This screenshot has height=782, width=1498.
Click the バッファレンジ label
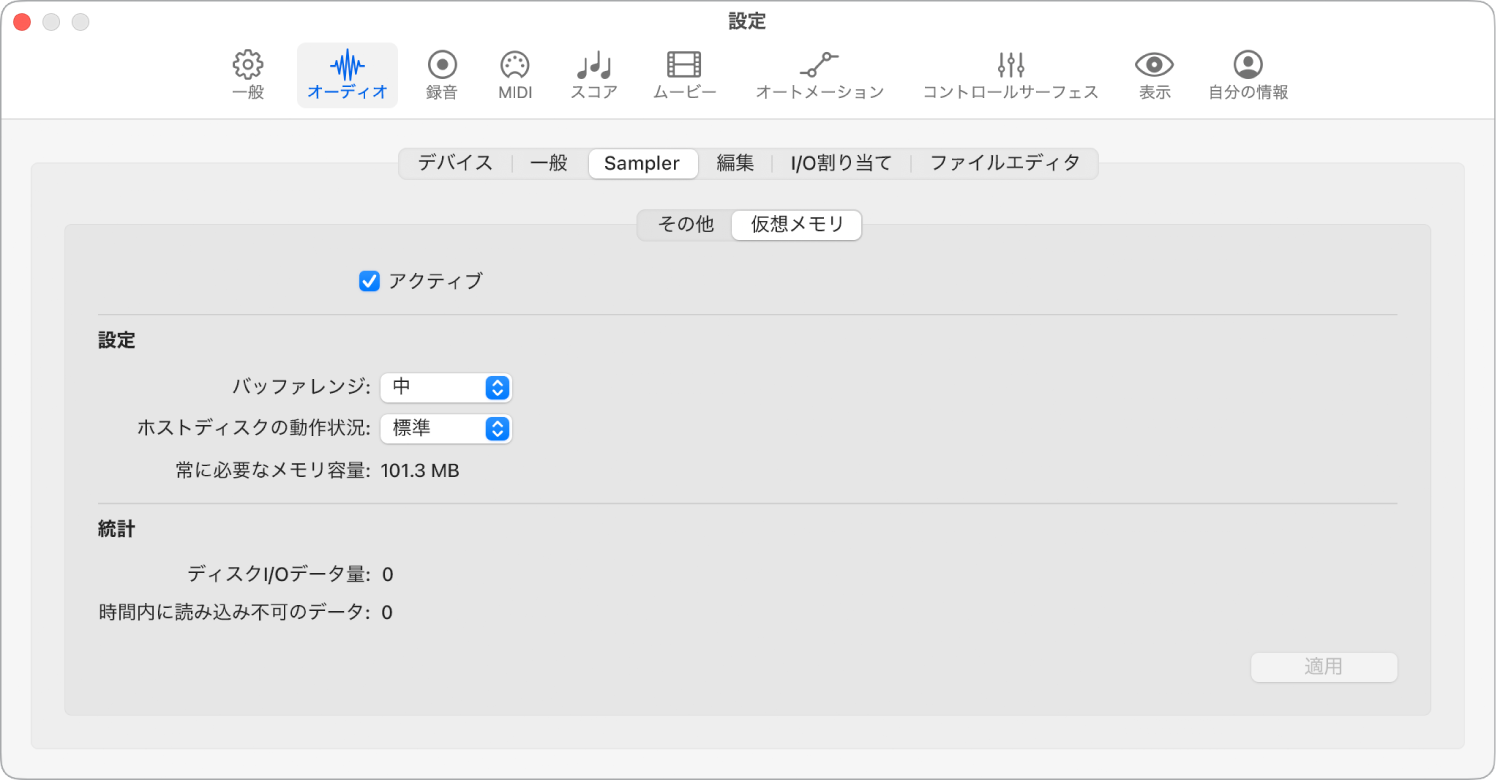tap(302, 387)
